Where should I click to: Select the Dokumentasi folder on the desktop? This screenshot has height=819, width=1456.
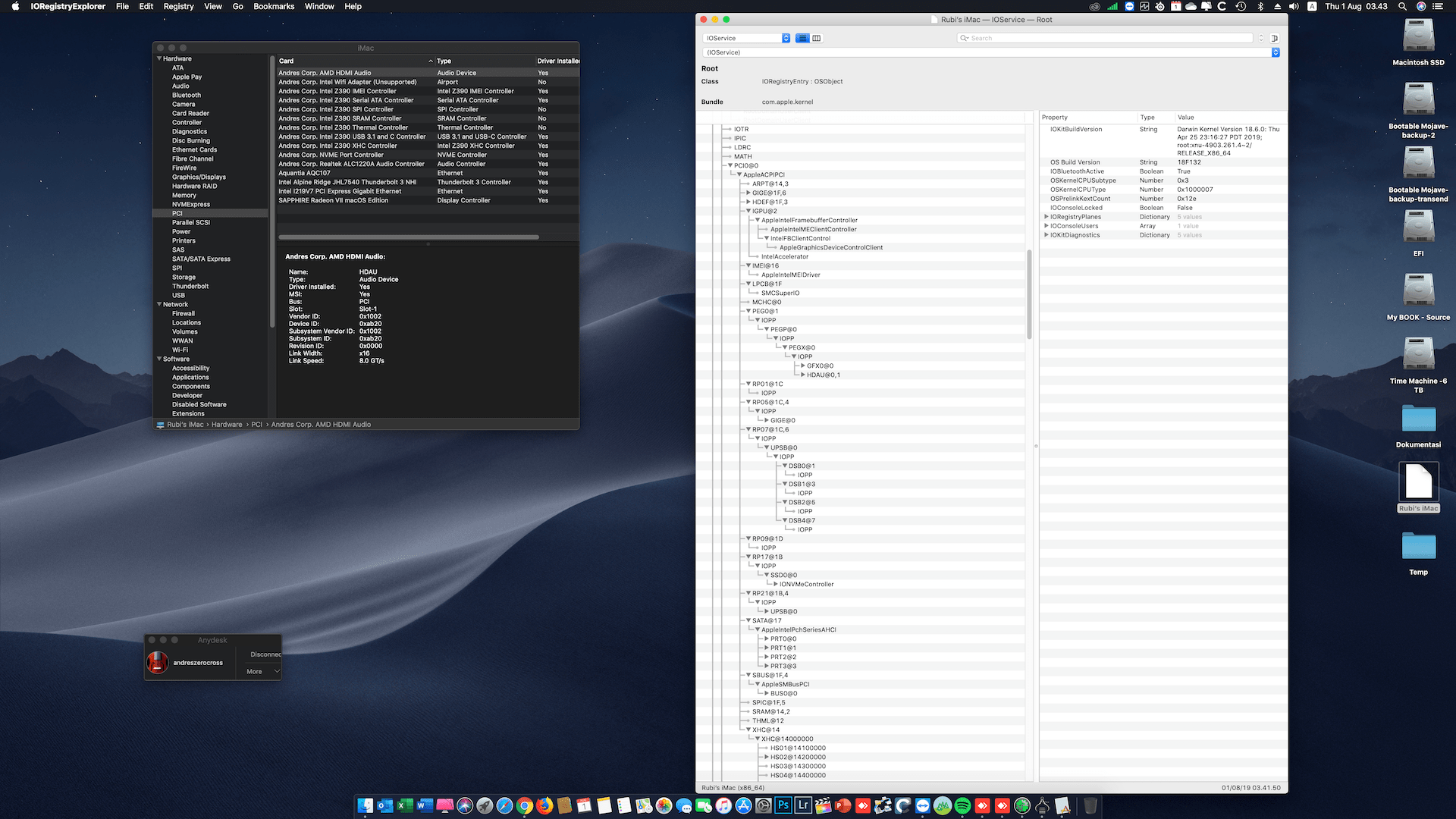1418,425
